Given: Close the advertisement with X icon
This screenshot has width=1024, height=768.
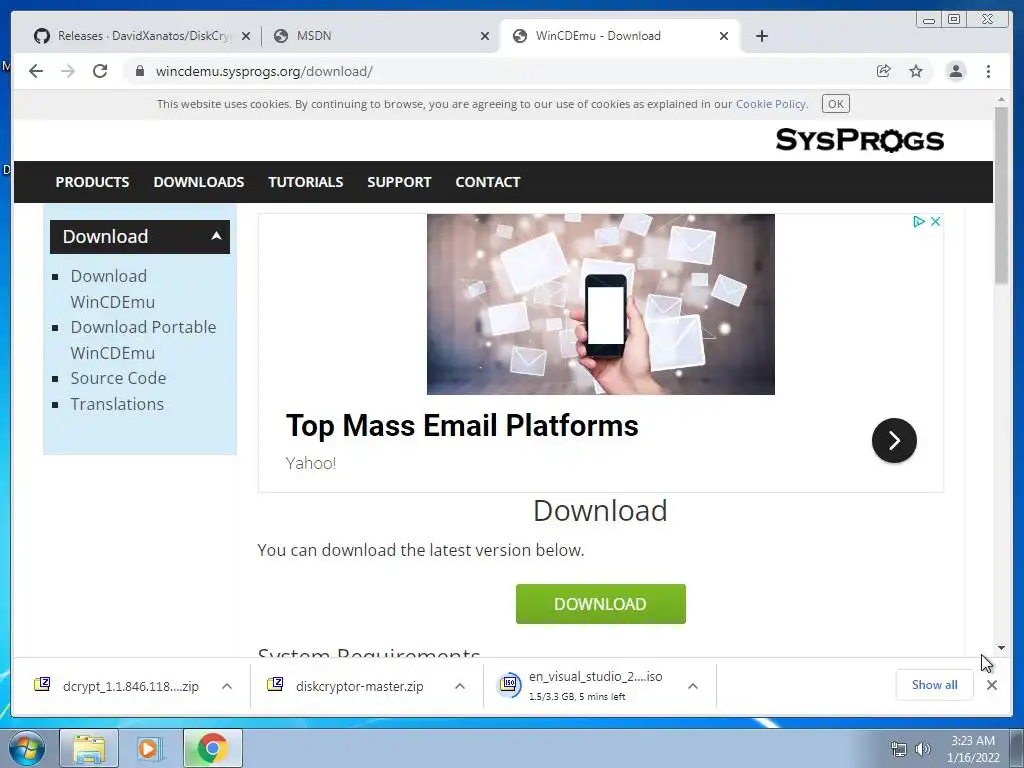Looking at the screenshot, I should click(x=935, y=221).
